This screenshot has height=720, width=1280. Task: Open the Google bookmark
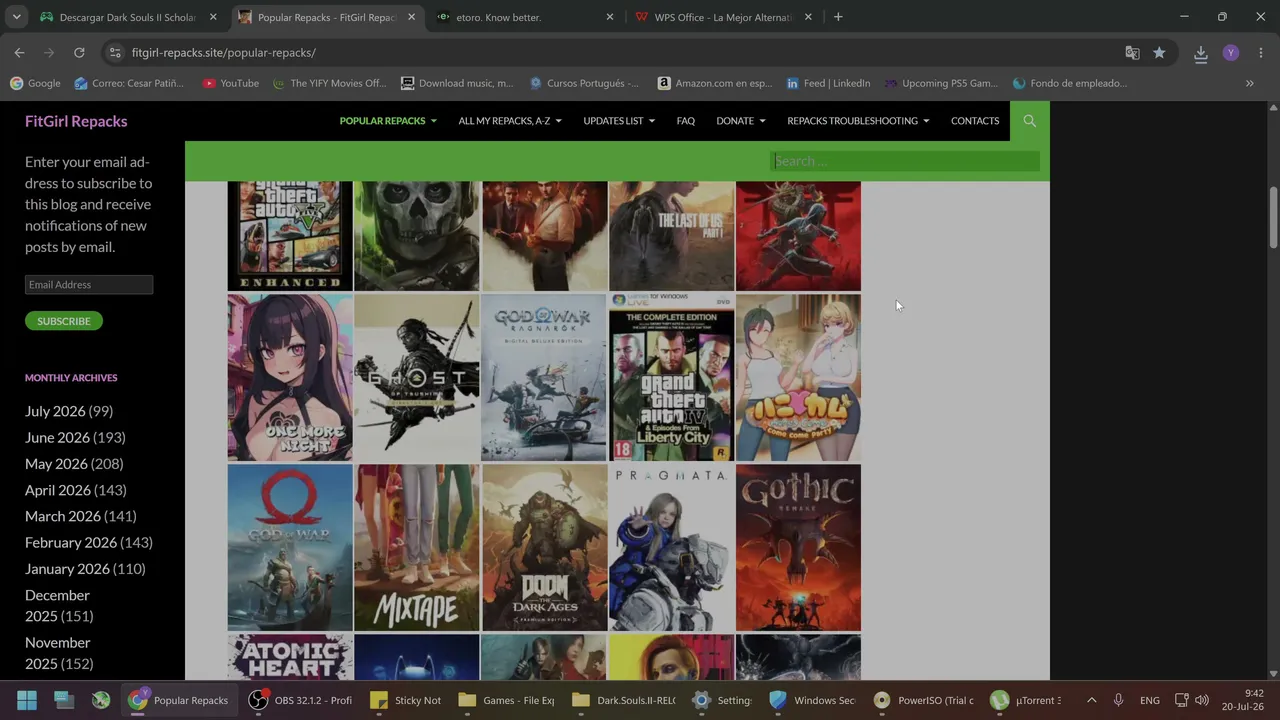point(35,83)
